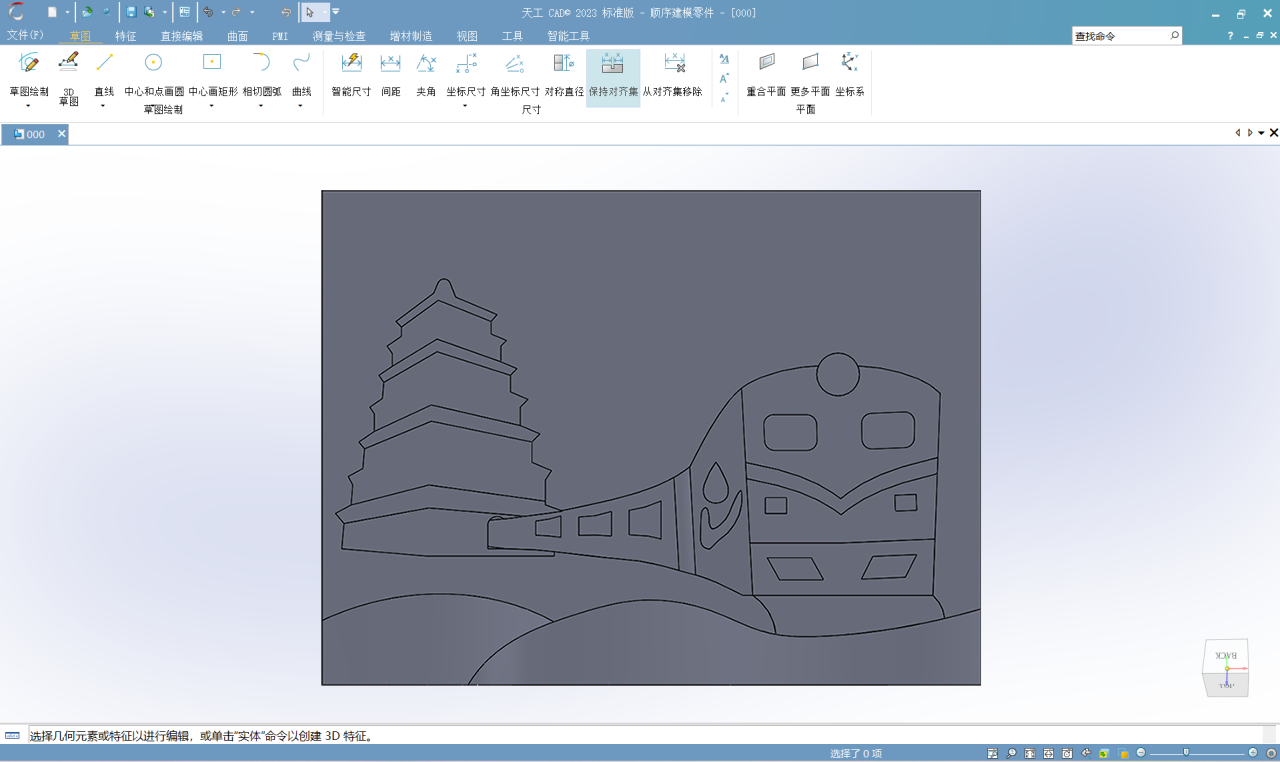
Task: Select the 重合平面 coincident plane tool
Action: (x=766, y=74)
